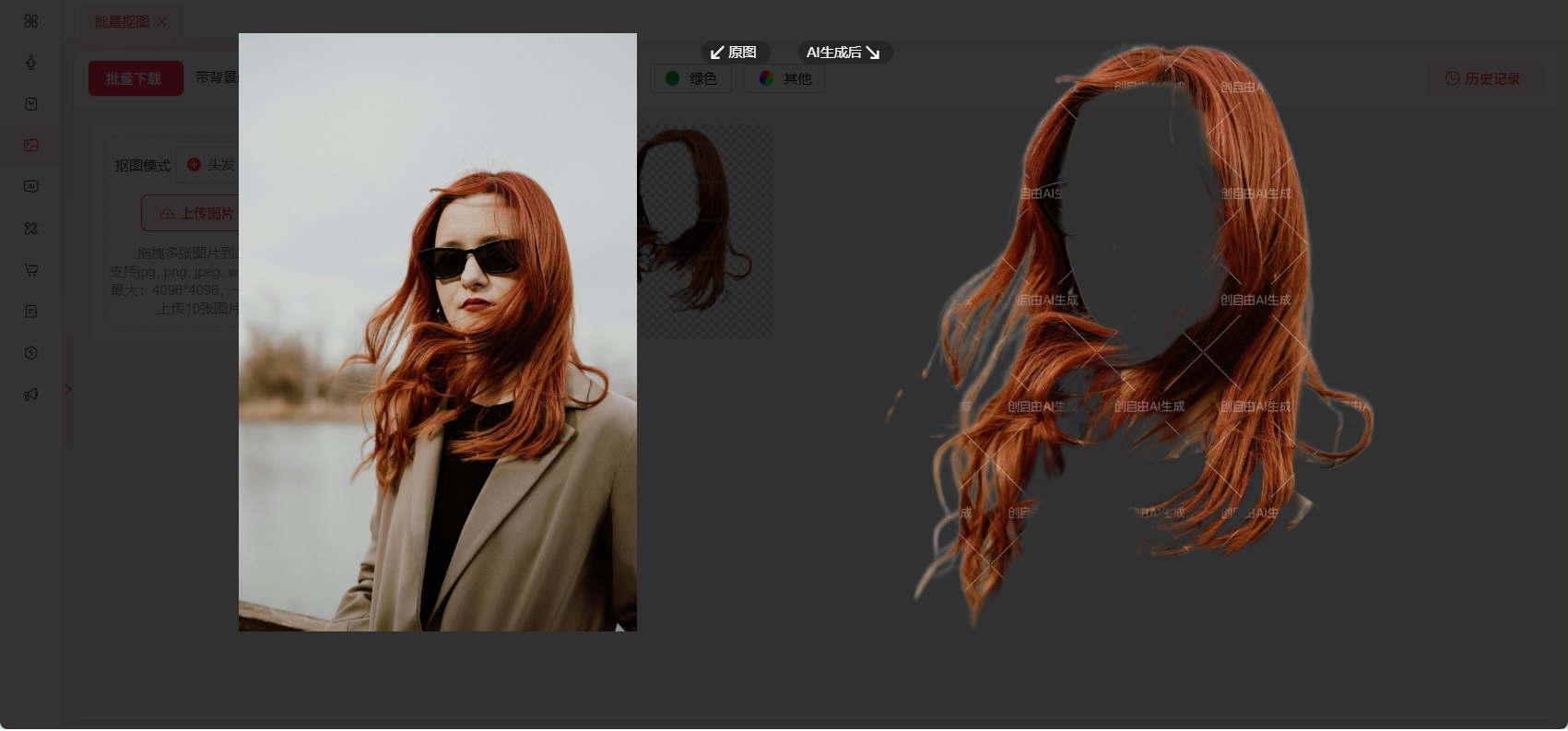The height and width of the screenshot is (731, 1568).
Task: Expand the sidebar with the red chevron
Action: pos(67,390)
